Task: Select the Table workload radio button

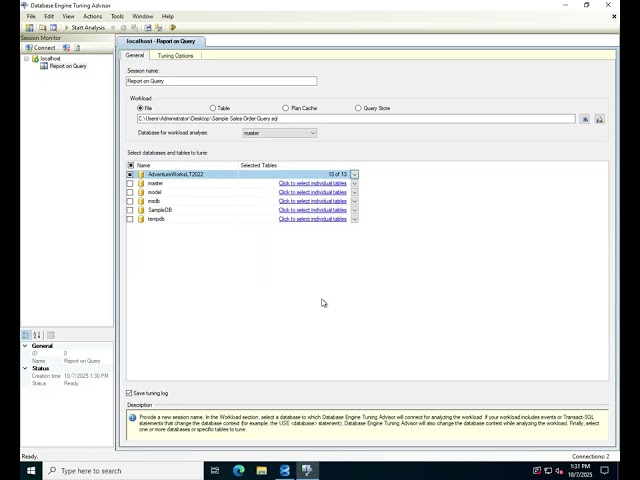Action: pos(213,108)
